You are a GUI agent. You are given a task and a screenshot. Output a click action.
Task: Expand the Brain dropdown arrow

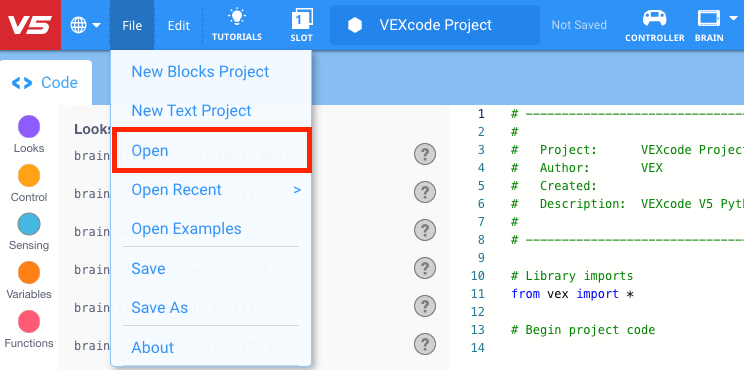coord(733,19)
